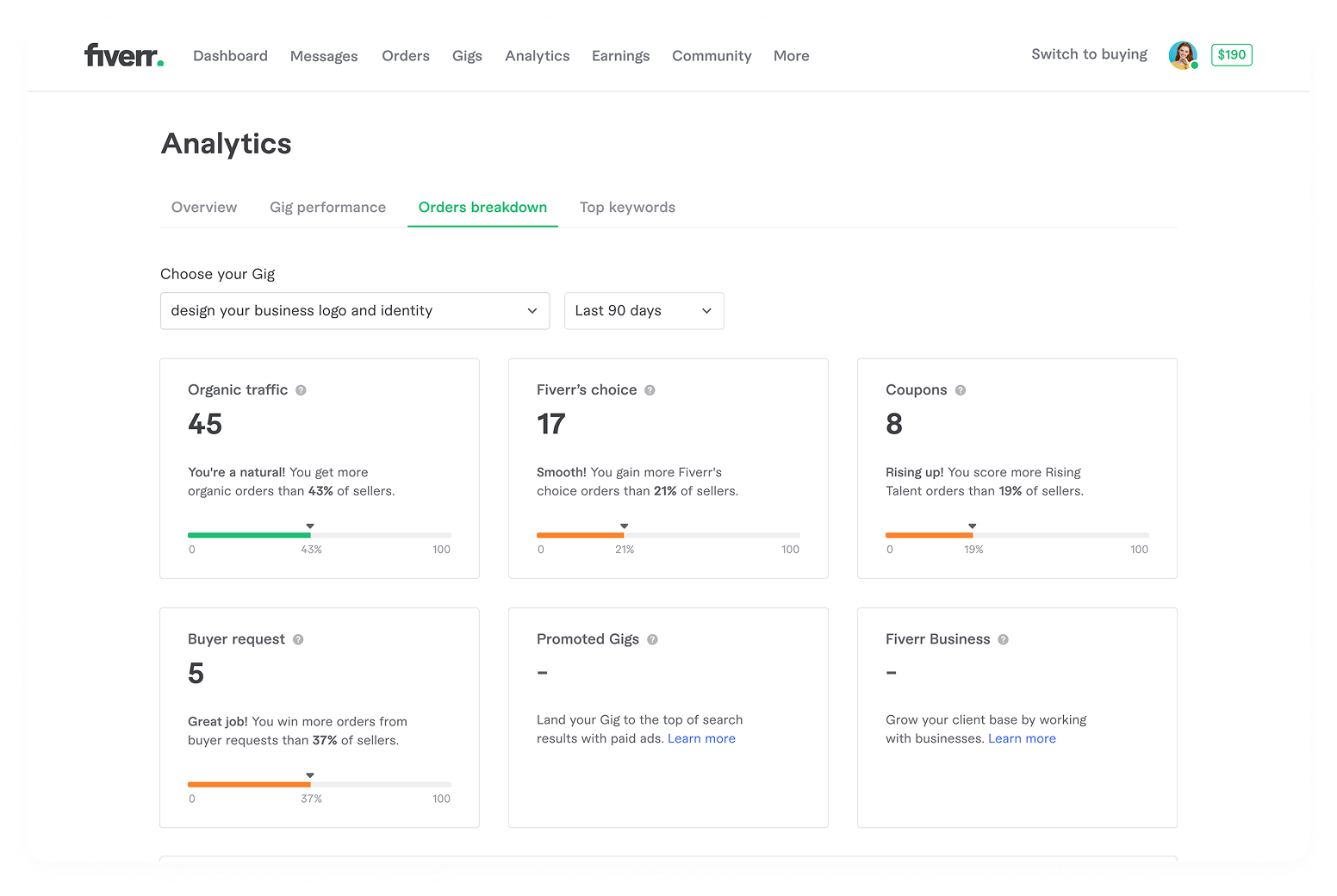This screenshot has width=1337, height=896.
Task: Click the 'You're a natural!' text
Action: click(x=237, y=472)
